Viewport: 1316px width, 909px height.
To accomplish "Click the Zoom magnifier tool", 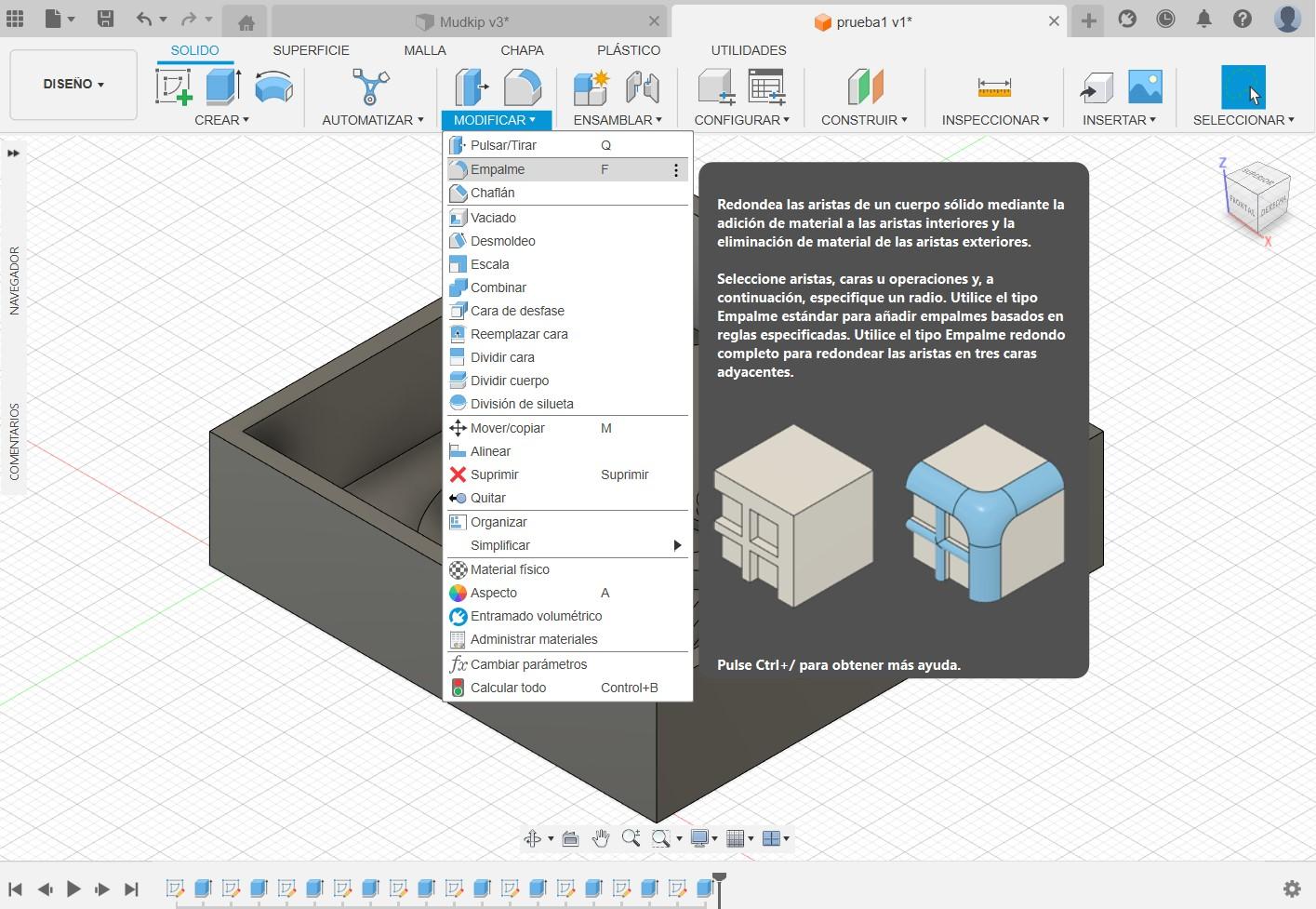I will 631,838.
